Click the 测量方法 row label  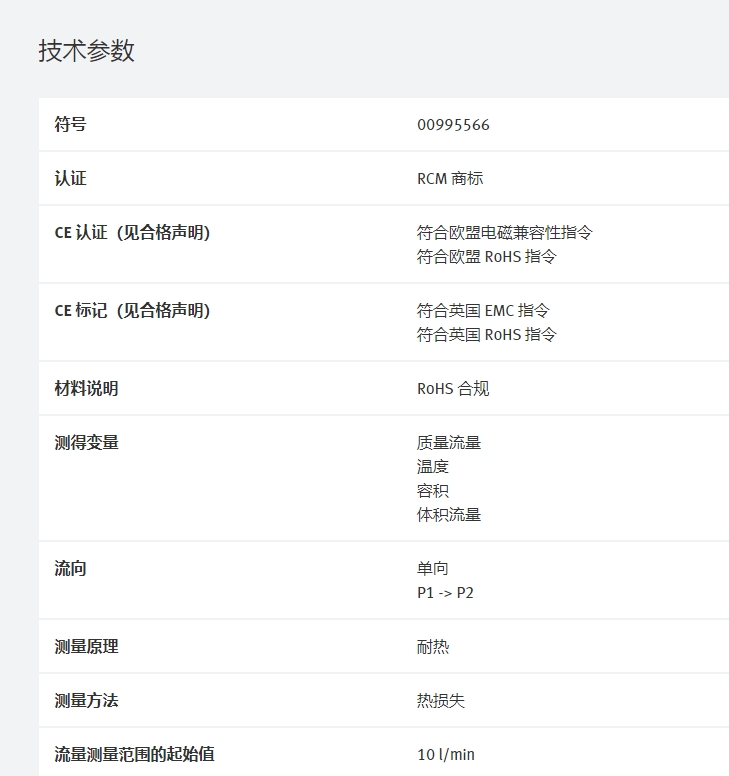click(86, 700)
